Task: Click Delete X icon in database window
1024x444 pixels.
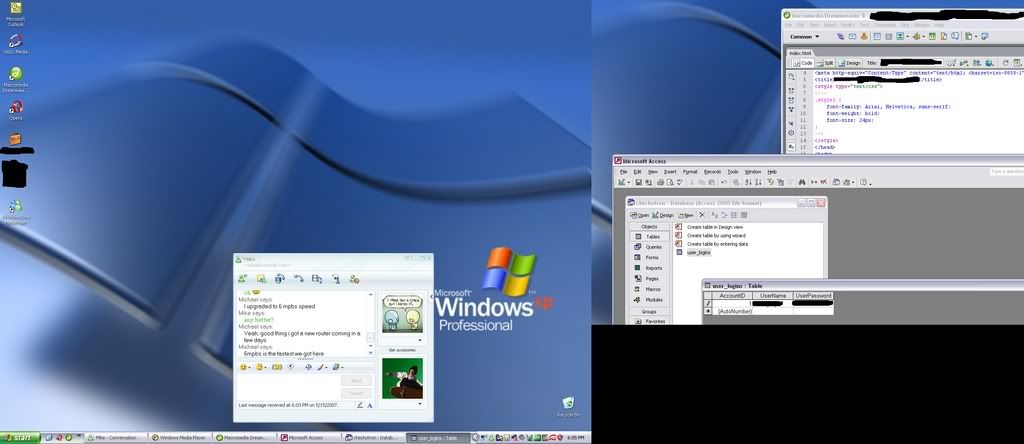Action: (702, 215)
